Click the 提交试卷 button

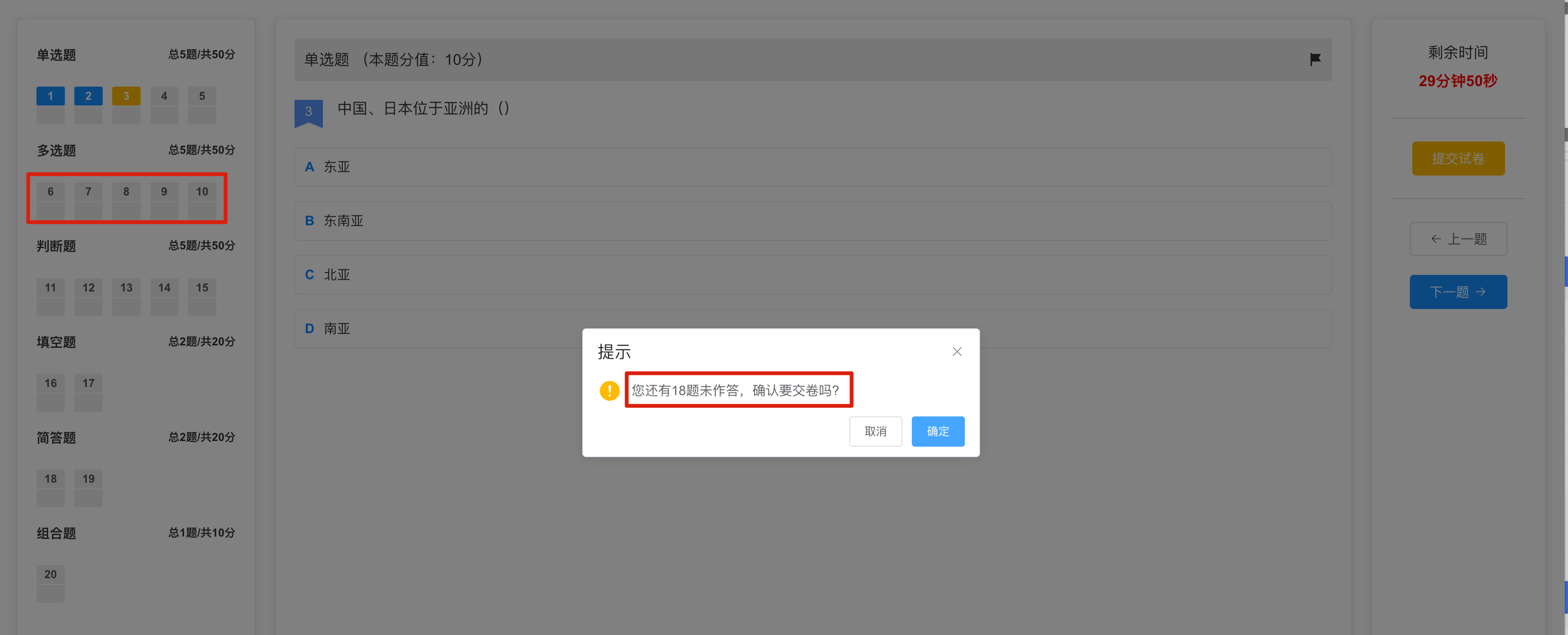(1459, 159)
